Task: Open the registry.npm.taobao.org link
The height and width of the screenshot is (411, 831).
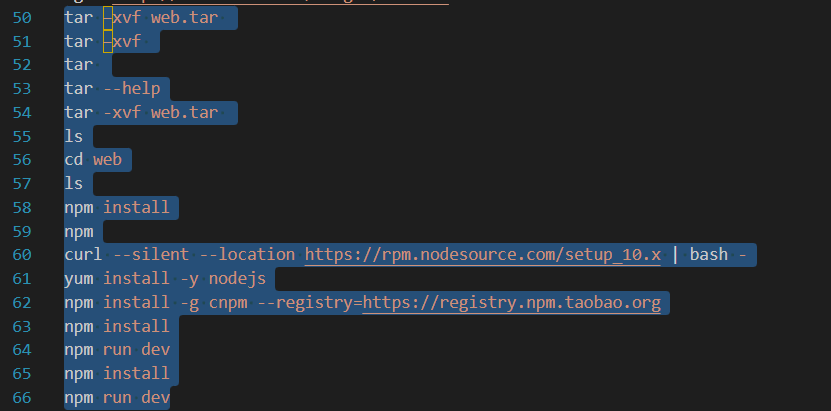Action: coord(512,302)
